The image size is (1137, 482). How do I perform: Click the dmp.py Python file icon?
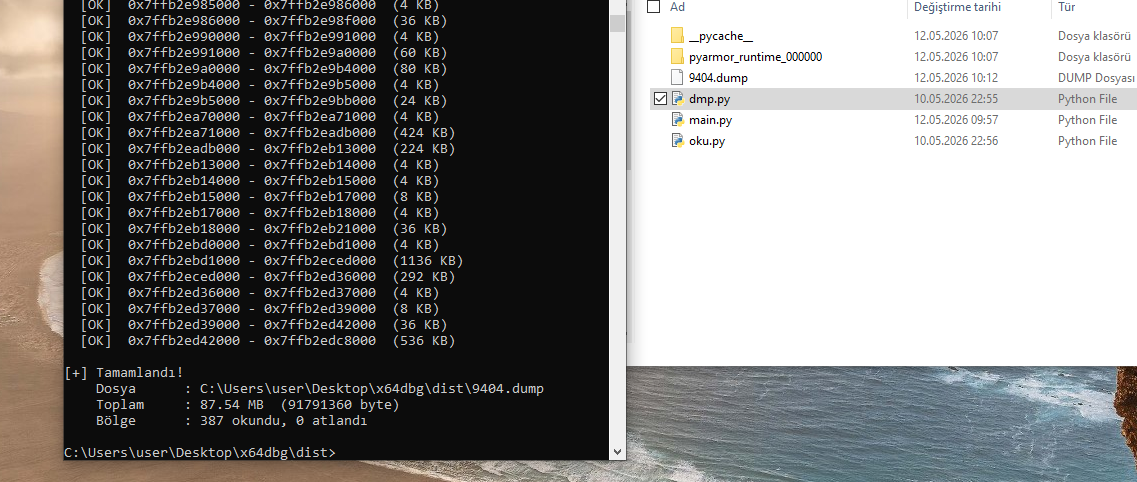click(677, 99)
